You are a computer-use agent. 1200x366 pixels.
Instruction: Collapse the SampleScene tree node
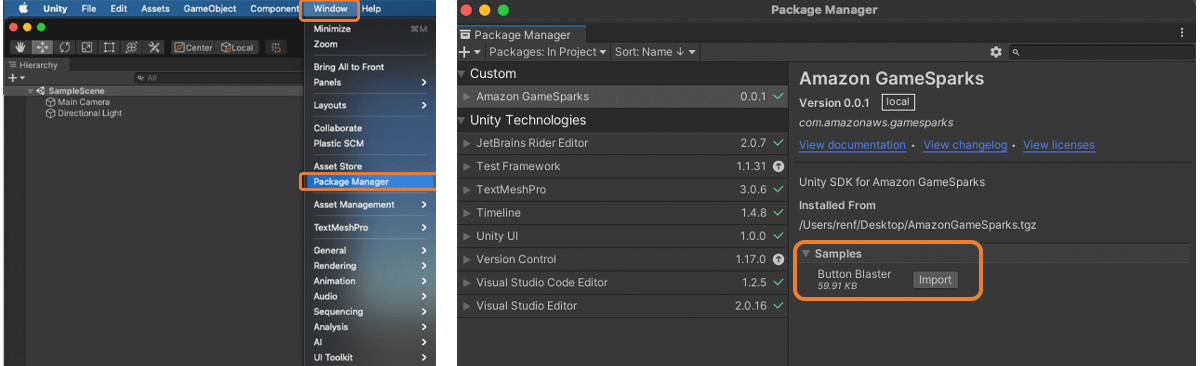click(31, 91)
